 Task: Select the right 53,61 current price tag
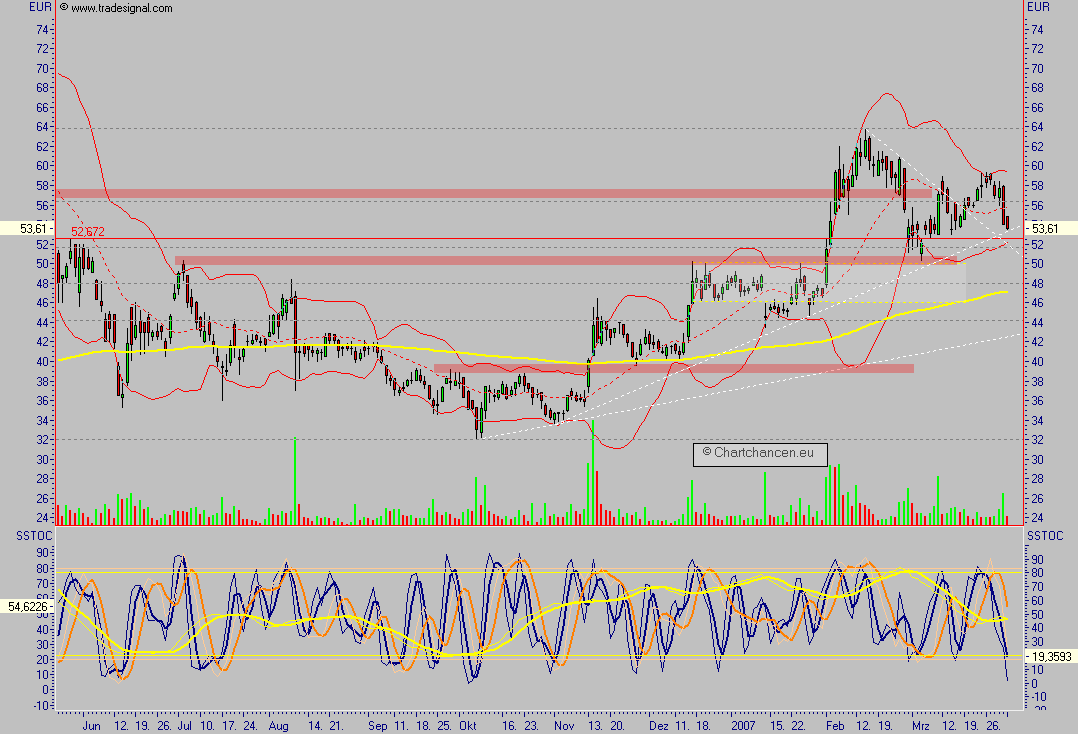pyautogui.click(x=1052, y=228)
